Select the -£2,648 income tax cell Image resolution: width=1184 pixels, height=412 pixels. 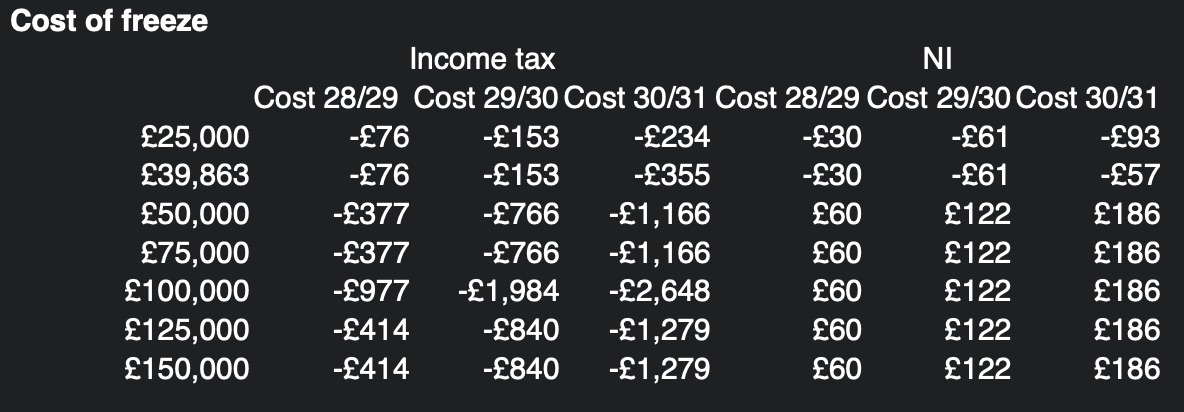(x=658, y=291)
